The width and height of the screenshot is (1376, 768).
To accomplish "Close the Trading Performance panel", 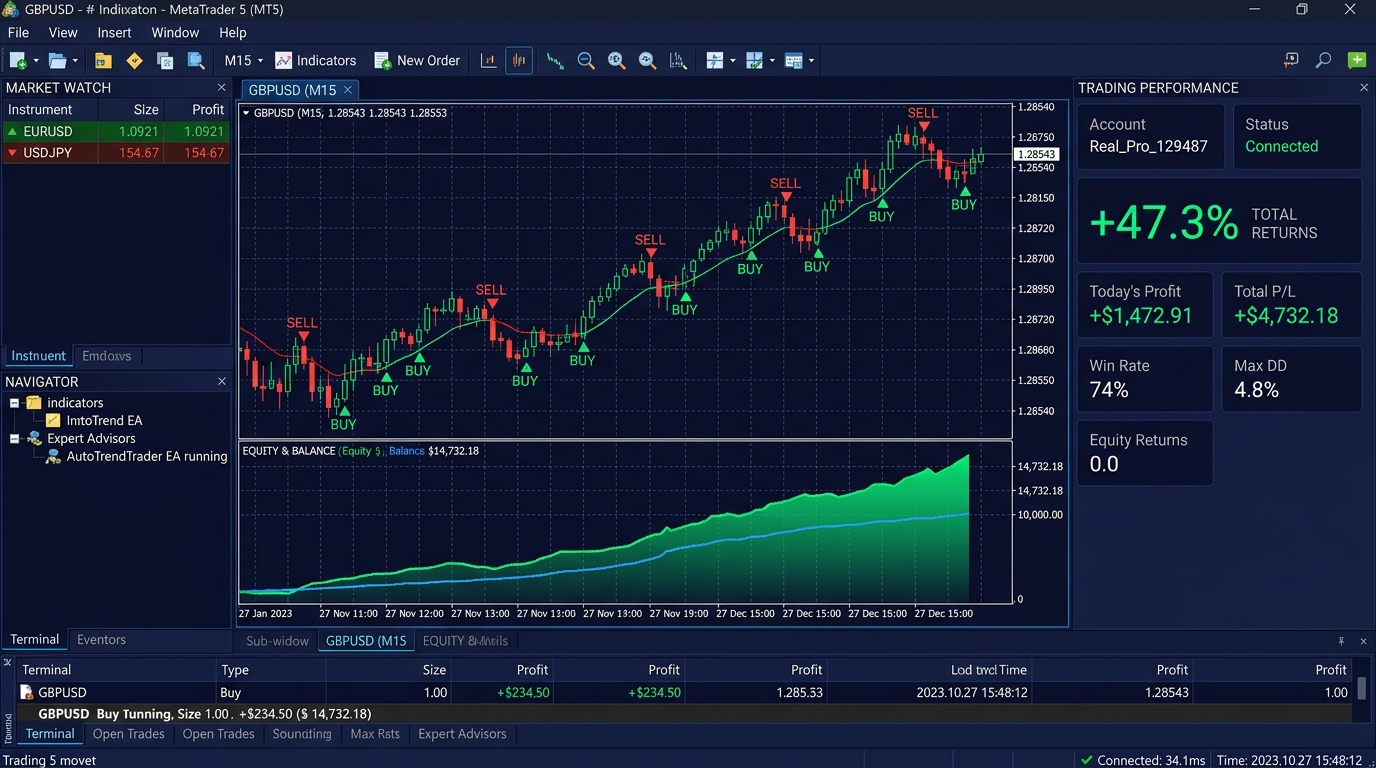I will pos(1364,88).
